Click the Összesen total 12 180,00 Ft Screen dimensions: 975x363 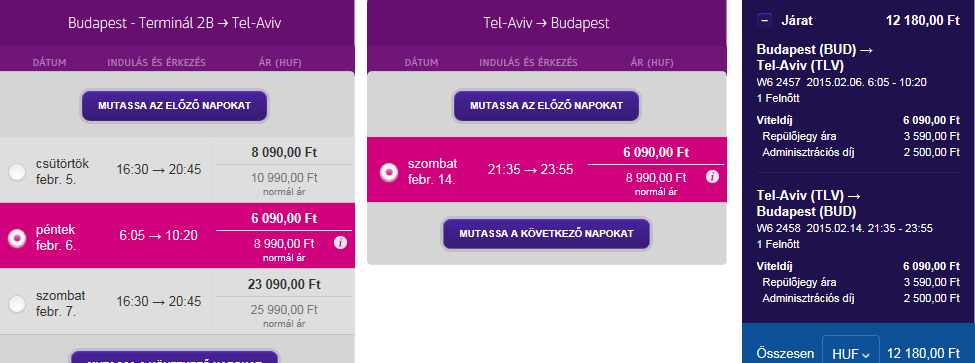point(923,353)
